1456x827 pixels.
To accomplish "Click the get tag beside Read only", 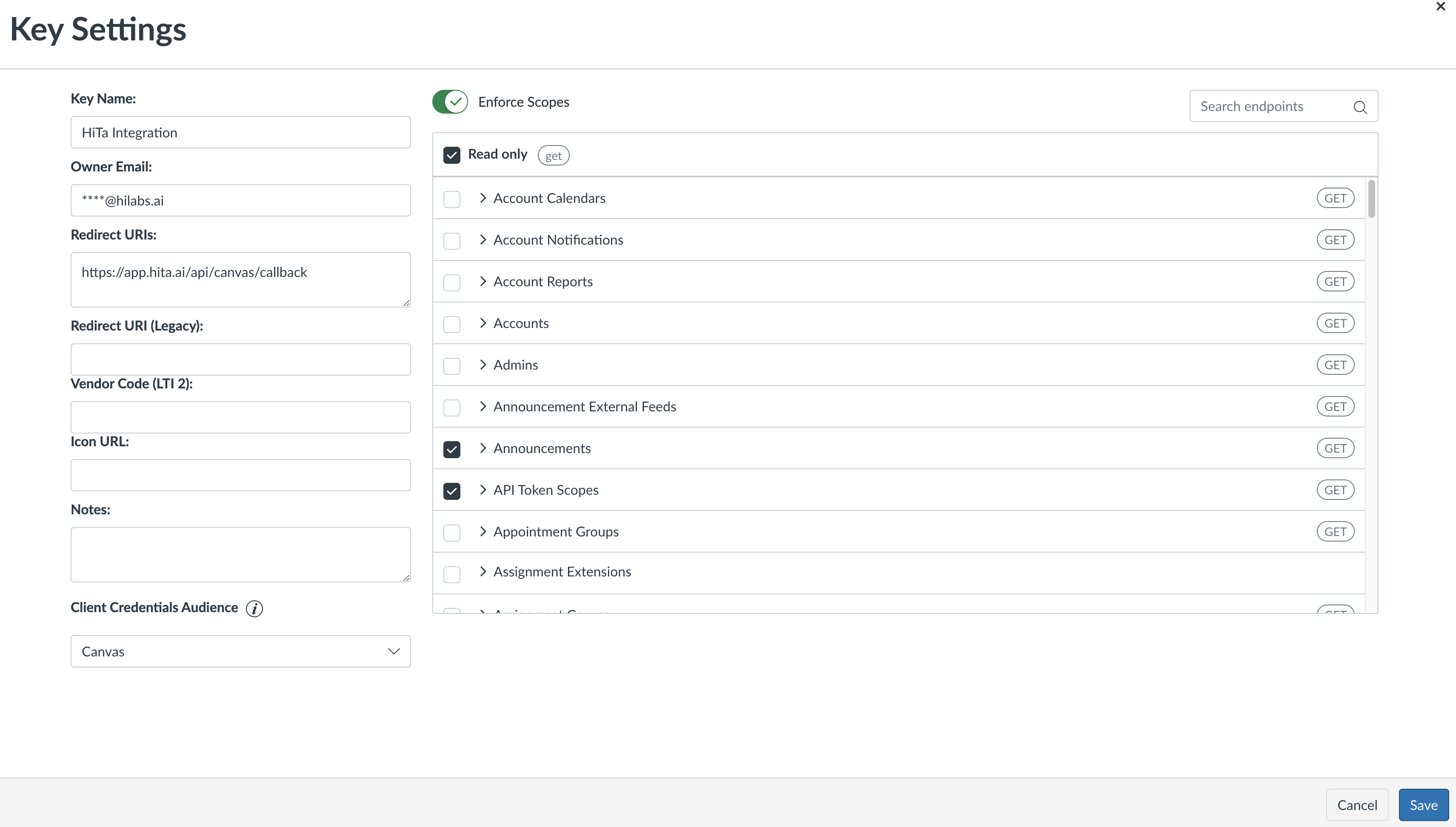I will (x=553, y=155).
